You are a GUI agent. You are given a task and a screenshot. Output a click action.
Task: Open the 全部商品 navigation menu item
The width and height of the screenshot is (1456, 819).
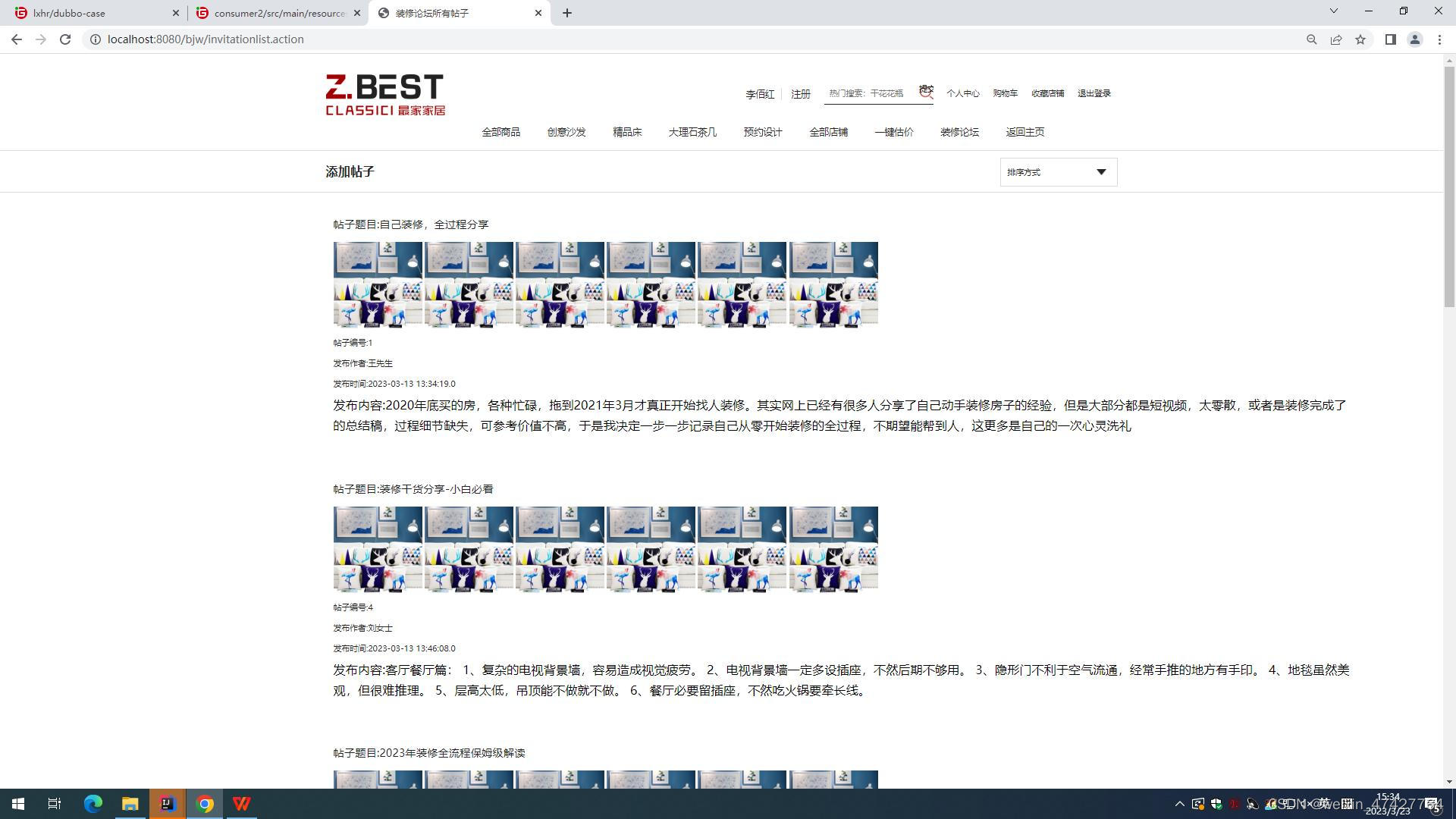(500, 132)
